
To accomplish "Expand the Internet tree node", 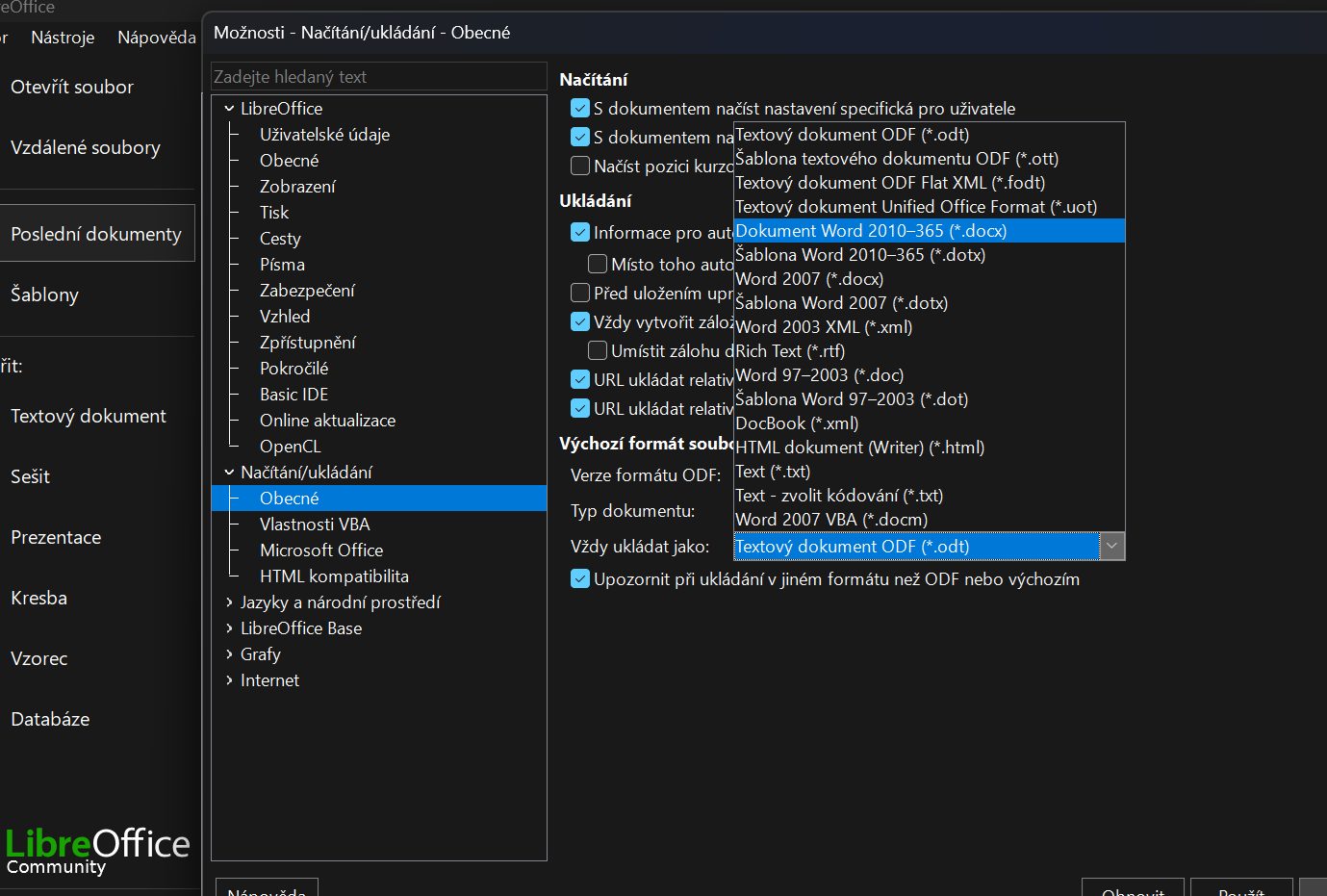I will pos(230,680).
